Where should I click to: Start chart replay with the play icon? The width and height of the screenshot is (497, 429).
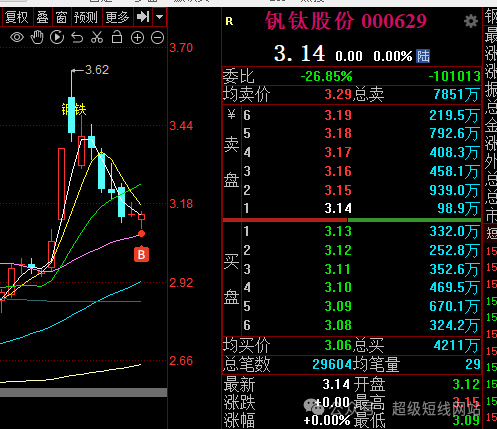coord(57,37)
